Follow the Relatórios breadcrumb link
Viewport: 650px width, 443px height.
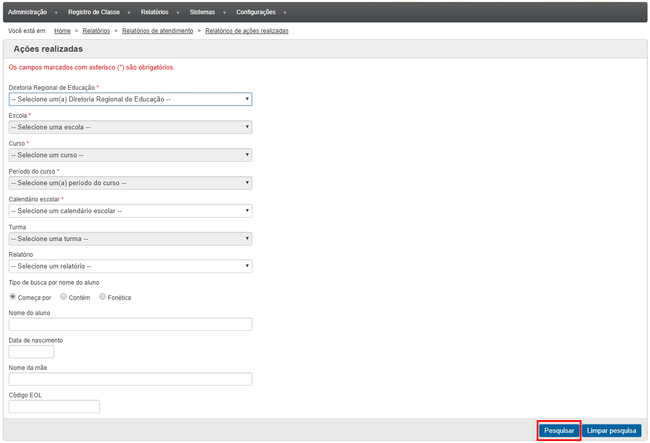tap(96, 31)
